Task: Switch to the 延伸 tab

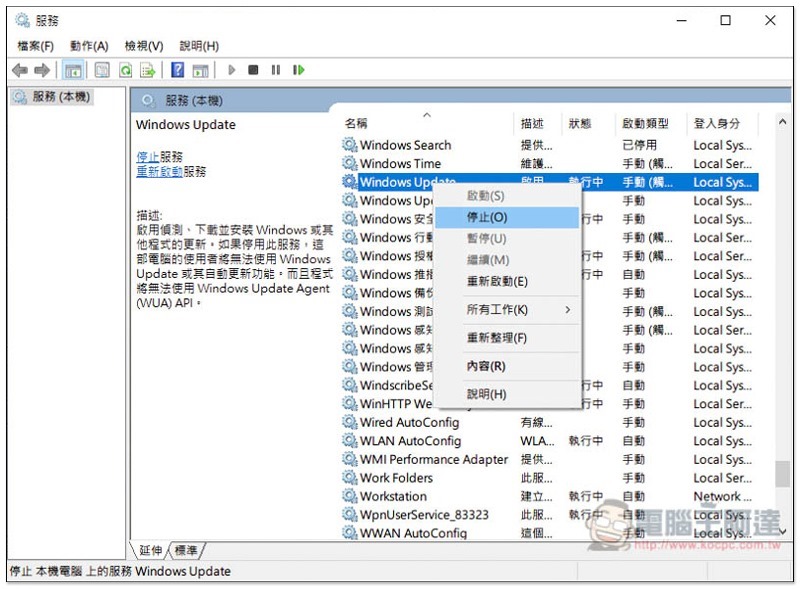Action: tap(151, 551)
